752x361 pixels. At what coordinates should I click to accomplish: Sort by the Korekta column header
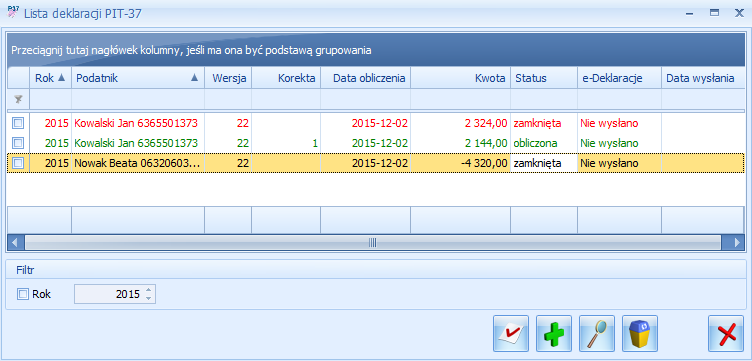point(286,79)
